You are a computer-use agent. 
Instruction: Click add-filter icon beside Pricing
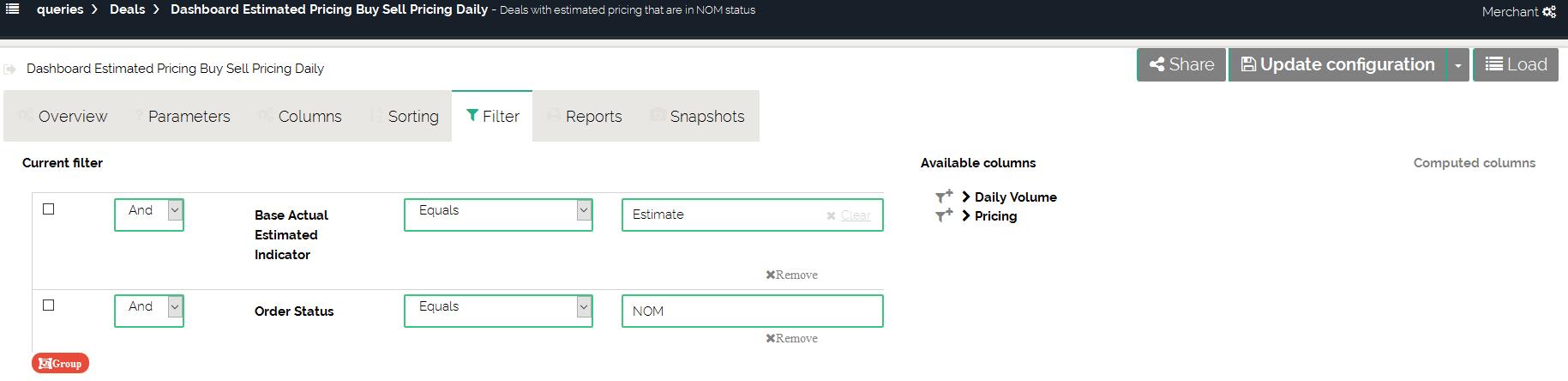tap(944, 215)
